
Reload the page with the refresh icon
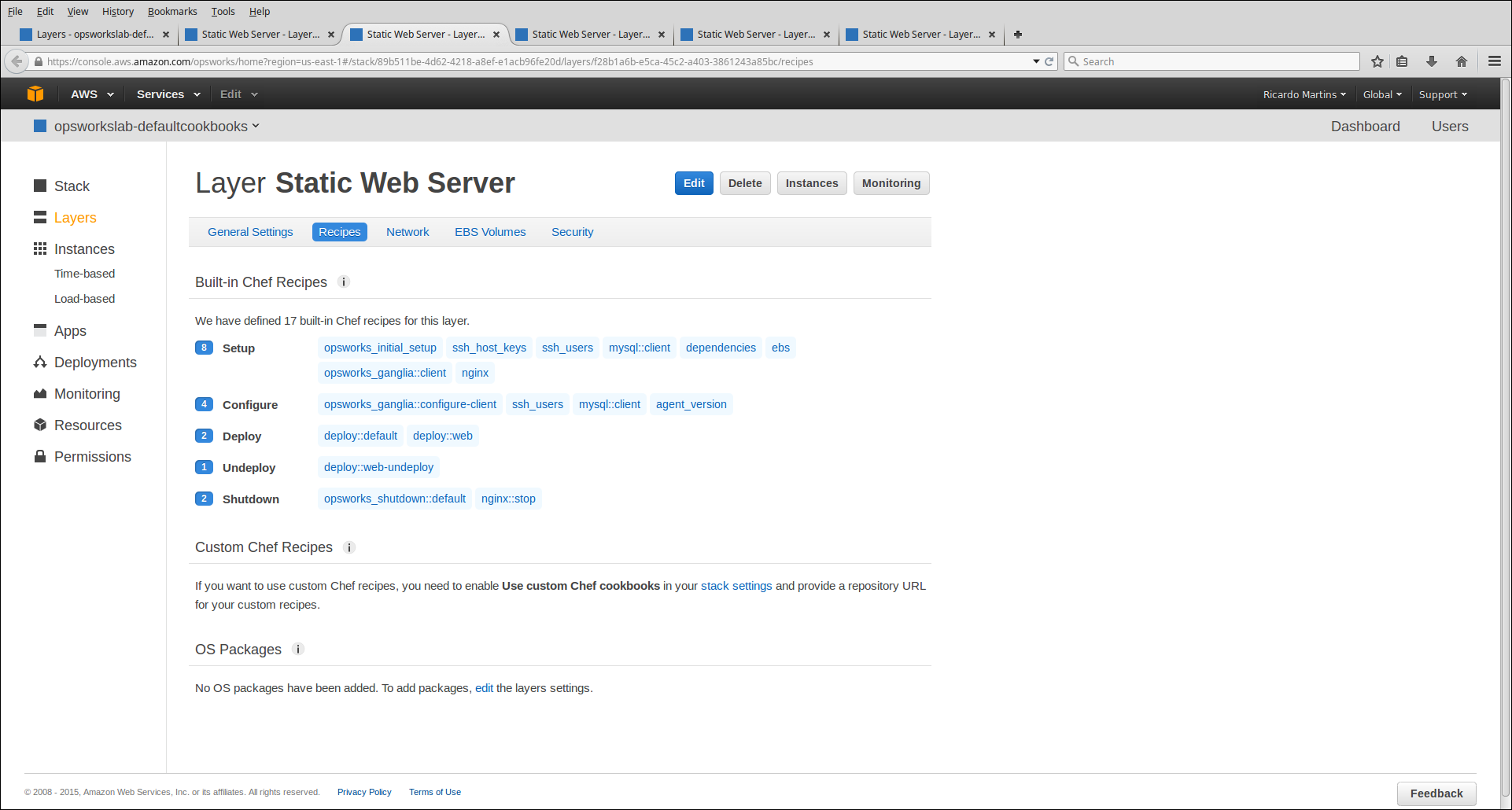coord(1049,61)
